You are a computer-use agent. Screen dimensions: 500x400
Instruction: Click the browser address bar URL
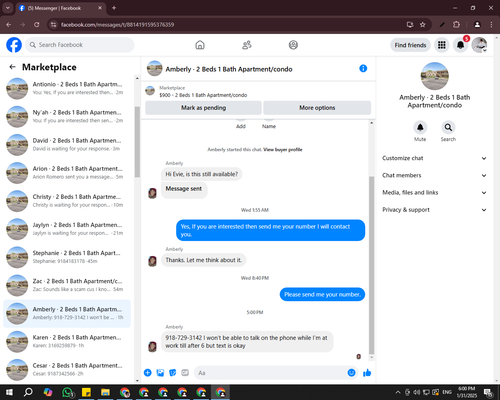click(x=117, y=25)
